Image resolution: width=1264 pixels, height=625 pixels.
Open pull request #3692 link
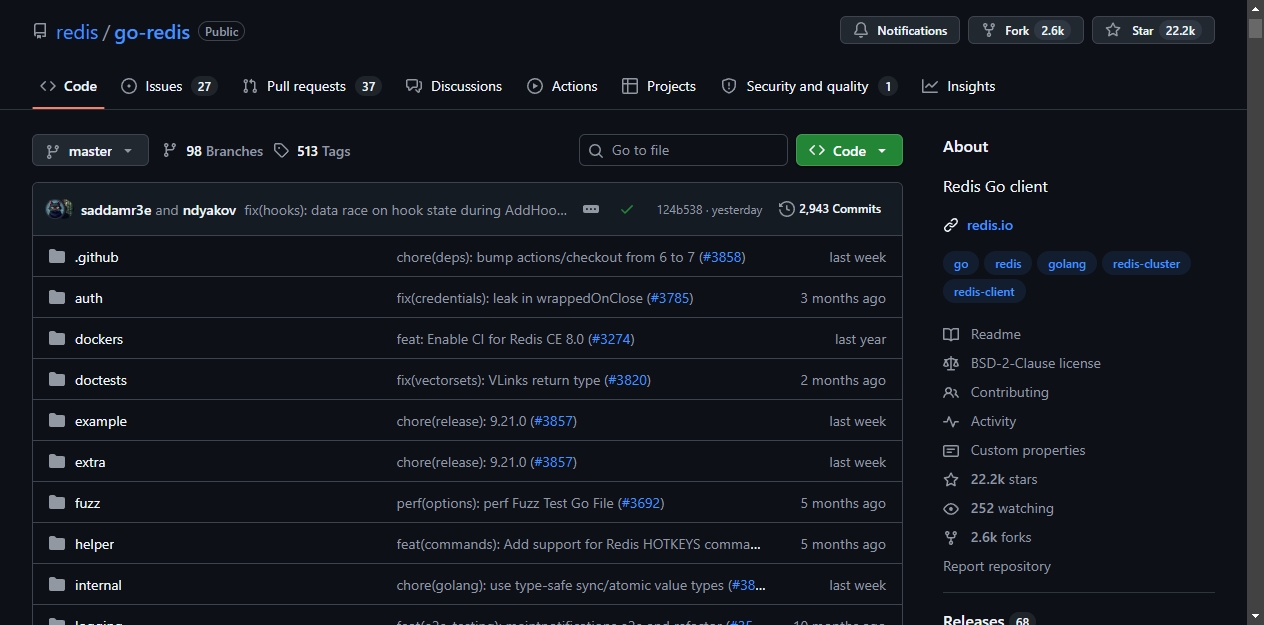[641, 503]
